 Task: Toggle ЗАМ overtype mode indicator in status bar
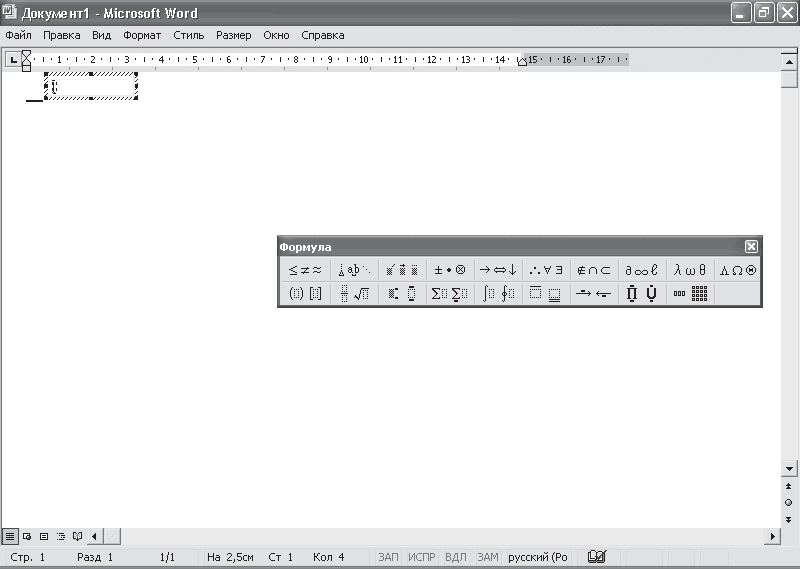(x=487, y=557)
